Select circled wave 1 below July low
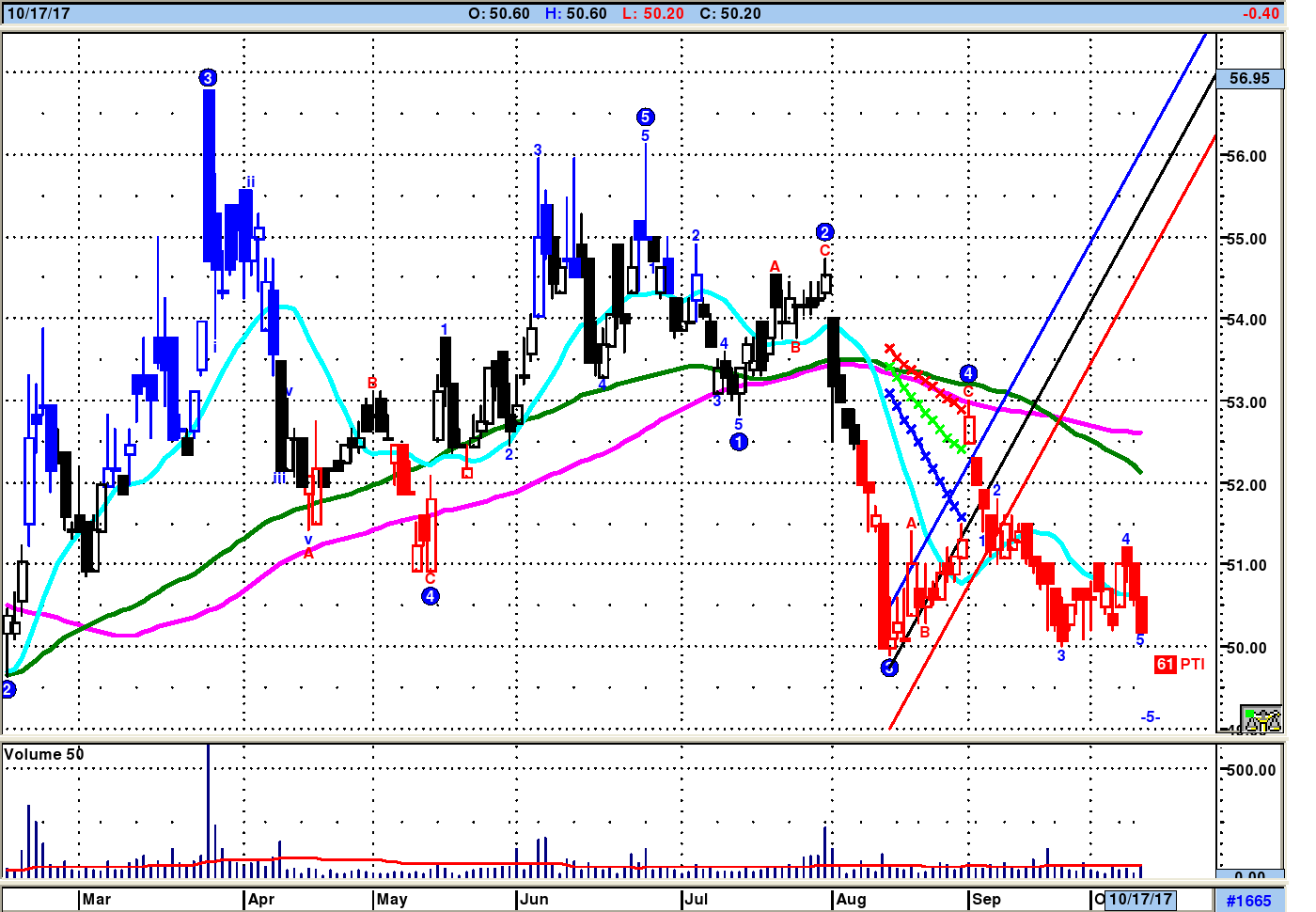The image size is (1316, 912). 739,442
